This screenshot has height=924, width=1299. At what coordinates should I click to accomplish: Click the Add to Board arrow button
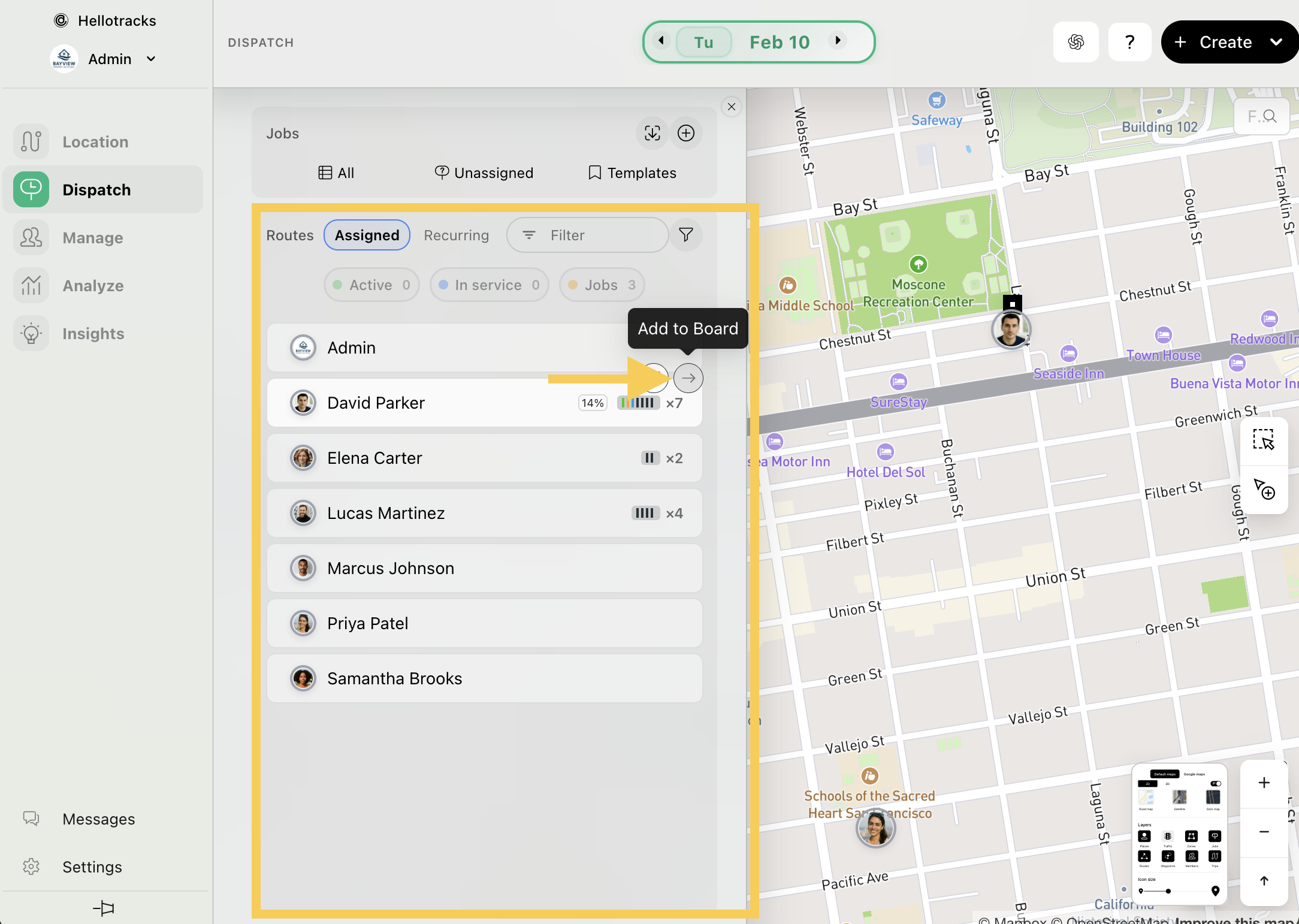pos(688,378)
